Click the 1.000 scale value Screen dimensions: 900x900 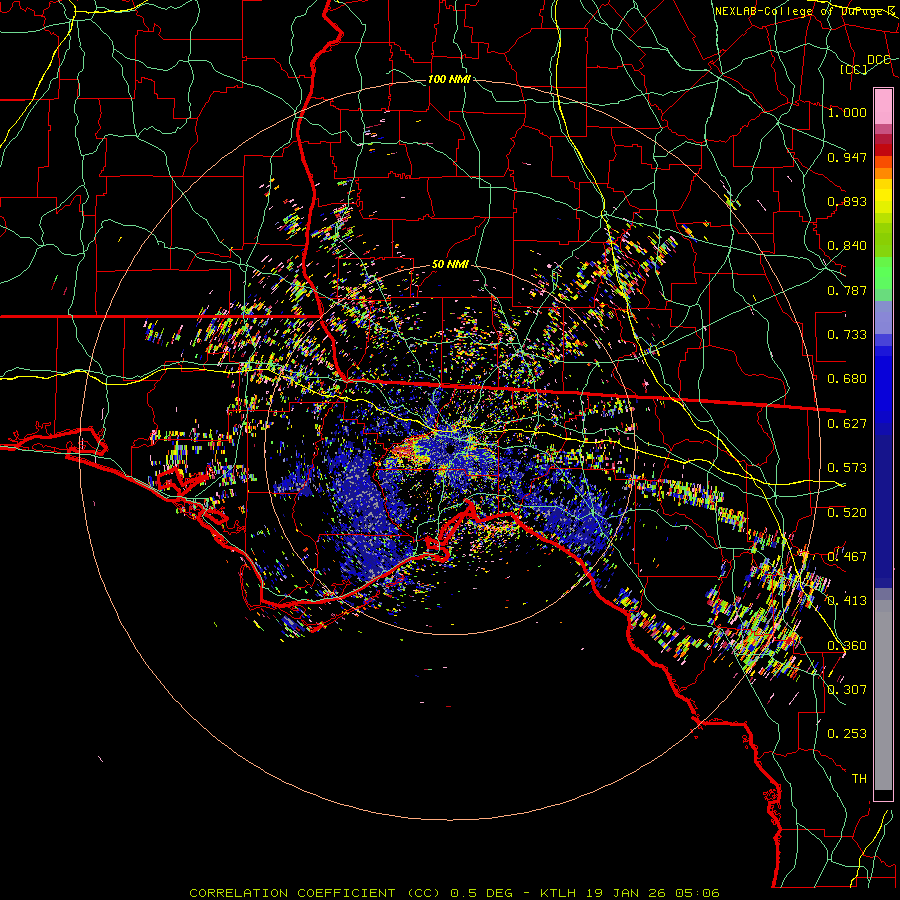847,112
